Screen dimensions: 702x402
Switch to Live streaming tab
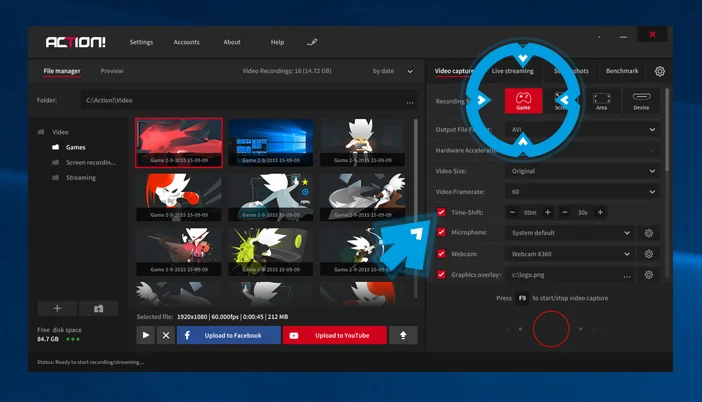pyautogui.click(x=513, y=71)
